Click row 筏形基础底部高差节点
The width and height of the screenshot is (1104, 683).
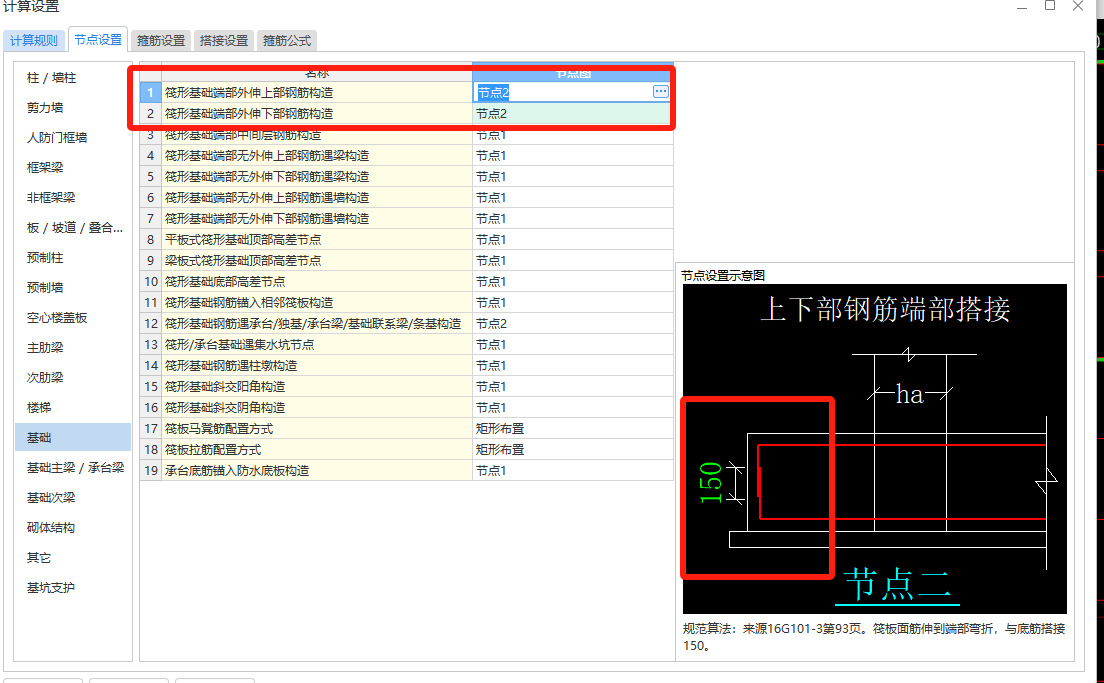(x=317, y=282)
